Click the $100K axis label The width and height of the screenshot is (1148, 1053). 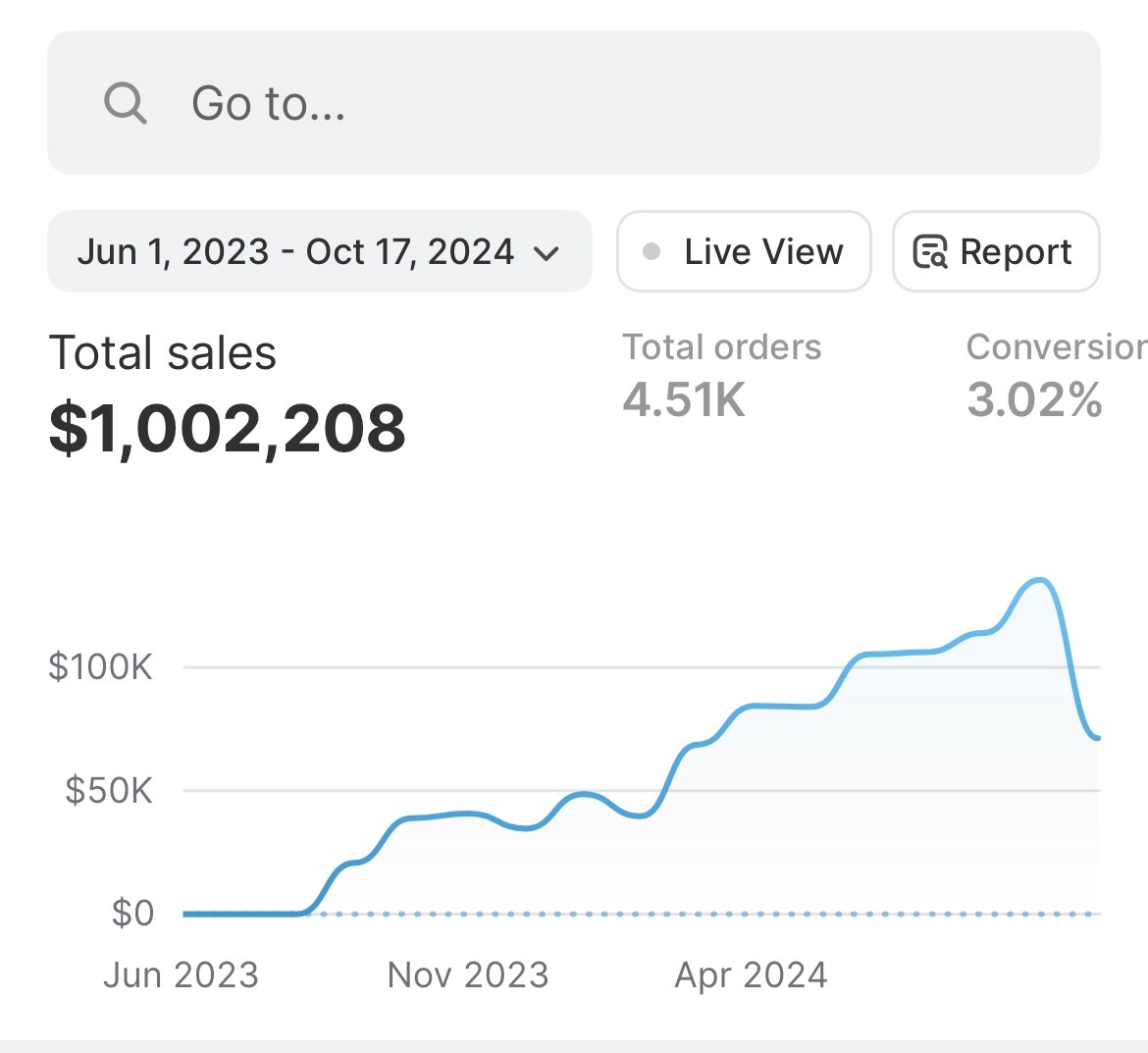(100, 667)
